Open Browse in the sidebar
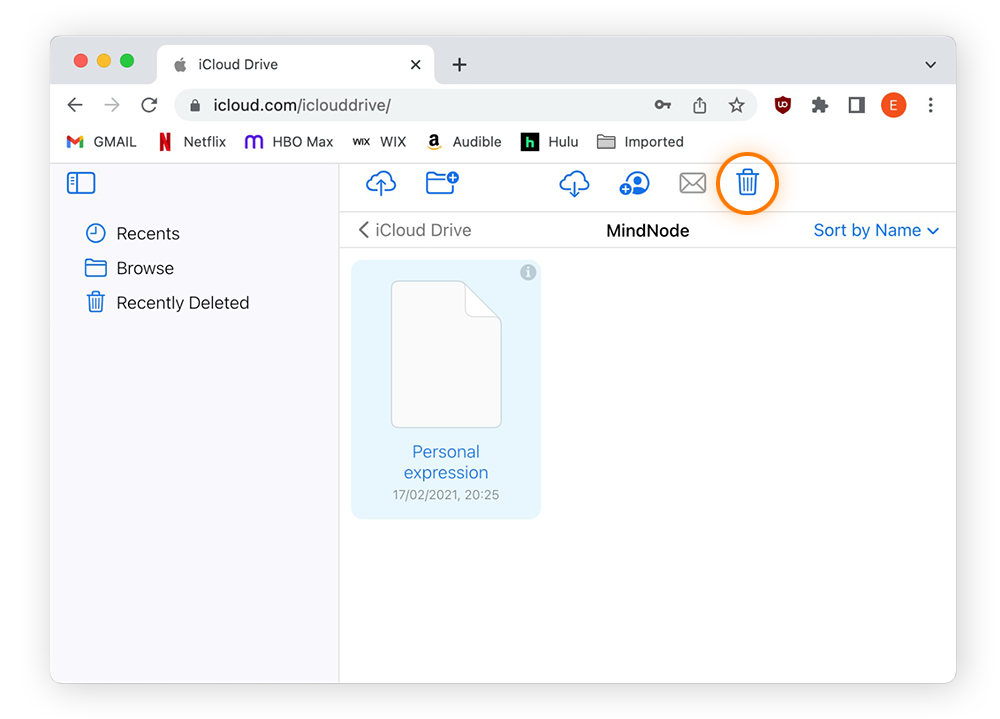The height and width of the screenshot is (719, 1000). (129, 268)
